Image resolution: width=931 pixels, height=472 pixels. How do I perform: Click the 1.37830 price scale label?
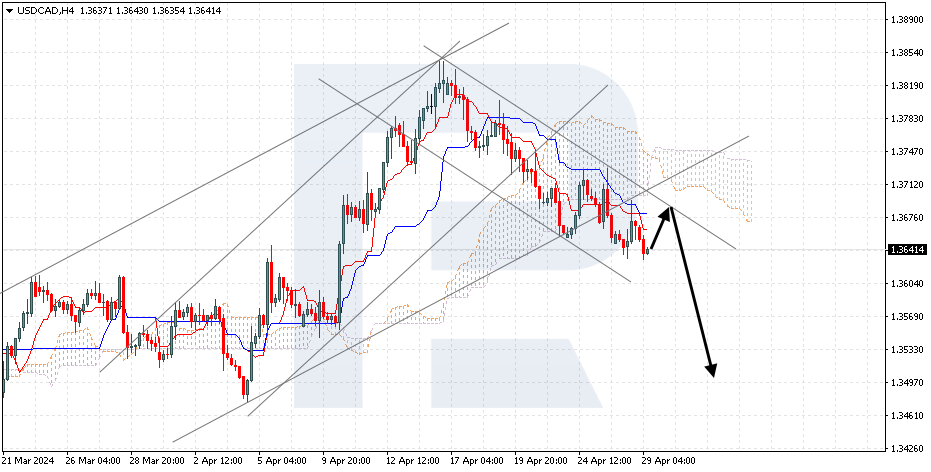[907, 119]
